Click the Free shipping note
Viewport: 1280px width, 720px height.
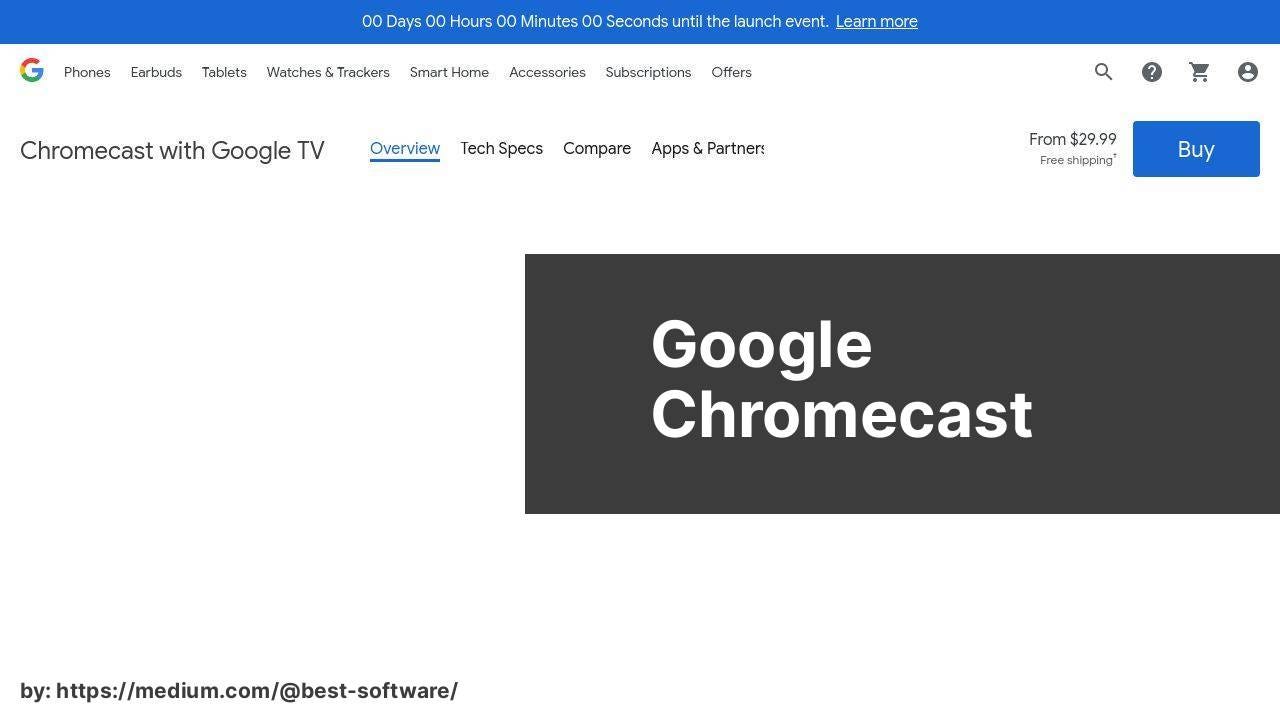pos(1078,160)
